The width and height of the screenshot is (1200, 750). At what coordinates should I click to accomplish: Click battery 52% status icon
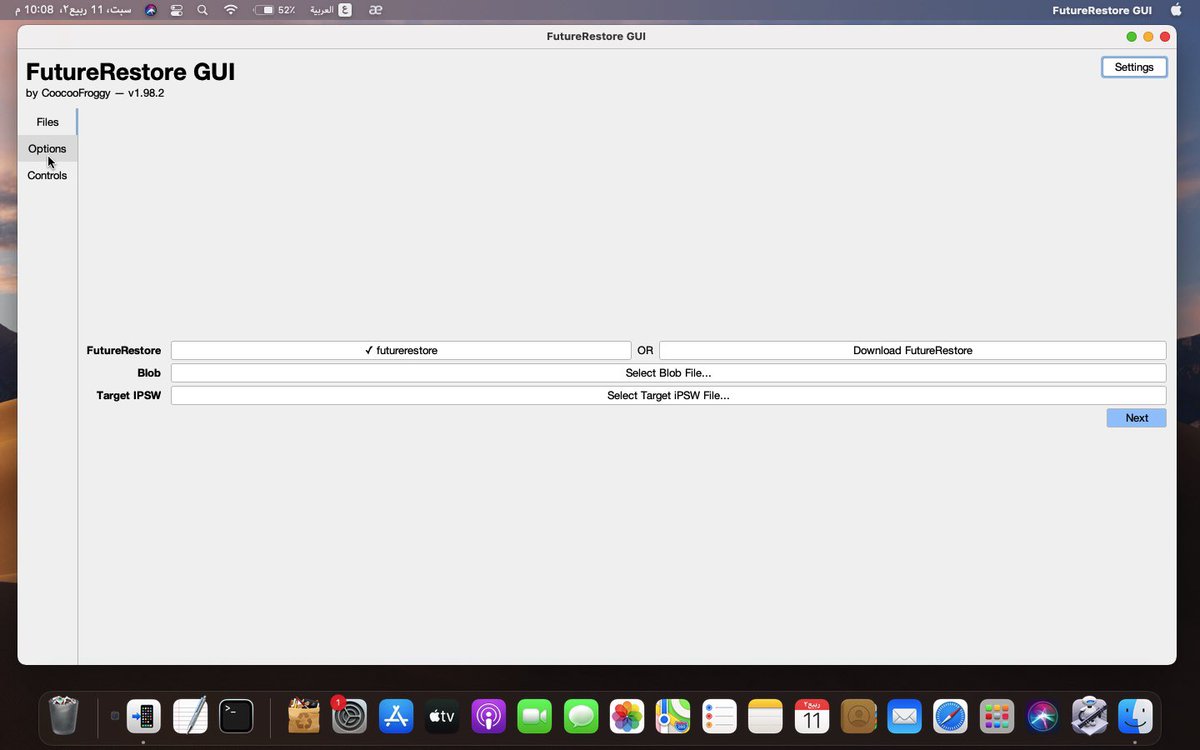[274, 10]
